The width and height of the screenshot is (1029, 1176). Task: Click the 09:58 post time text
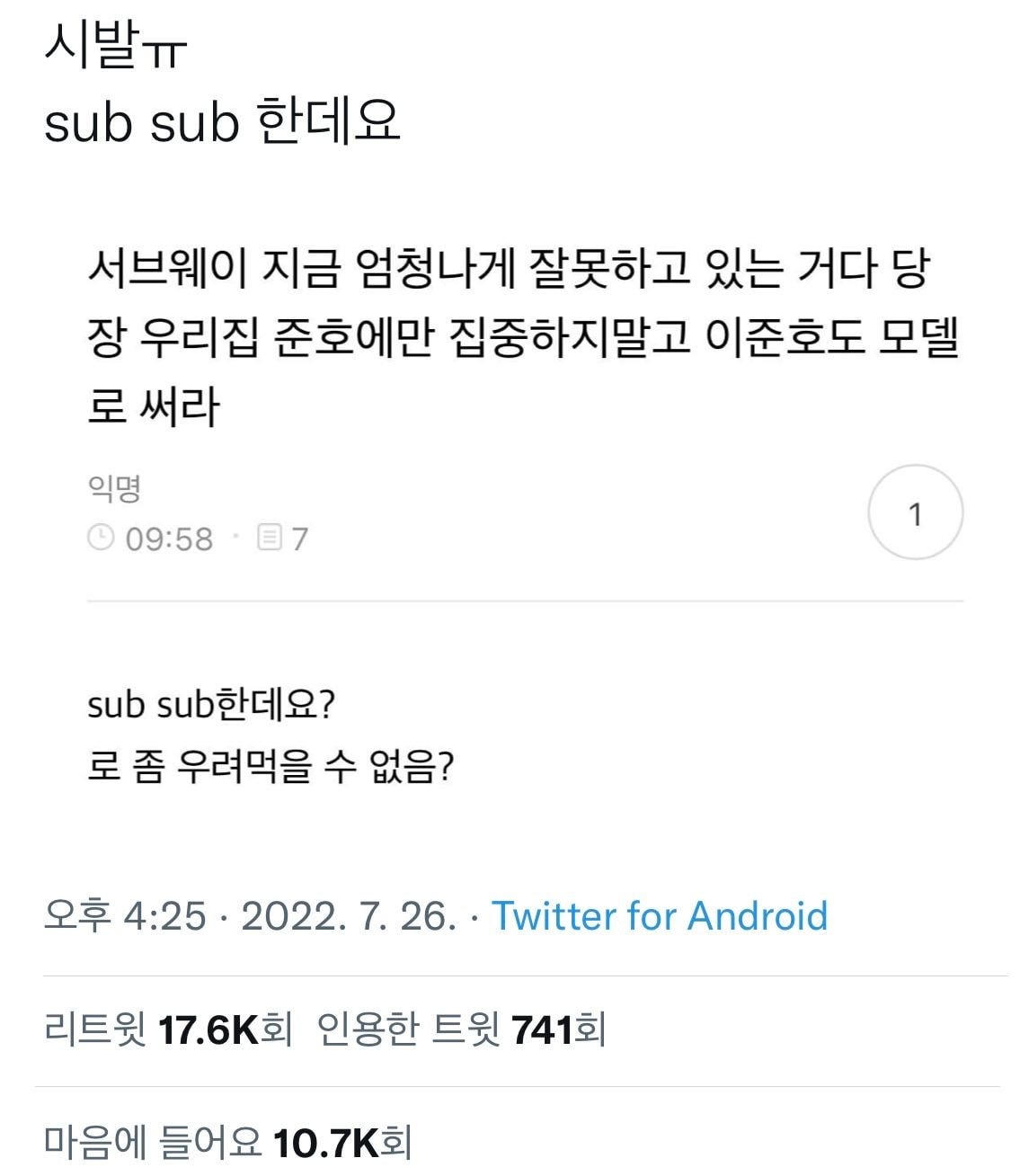(x=169, y=539)
